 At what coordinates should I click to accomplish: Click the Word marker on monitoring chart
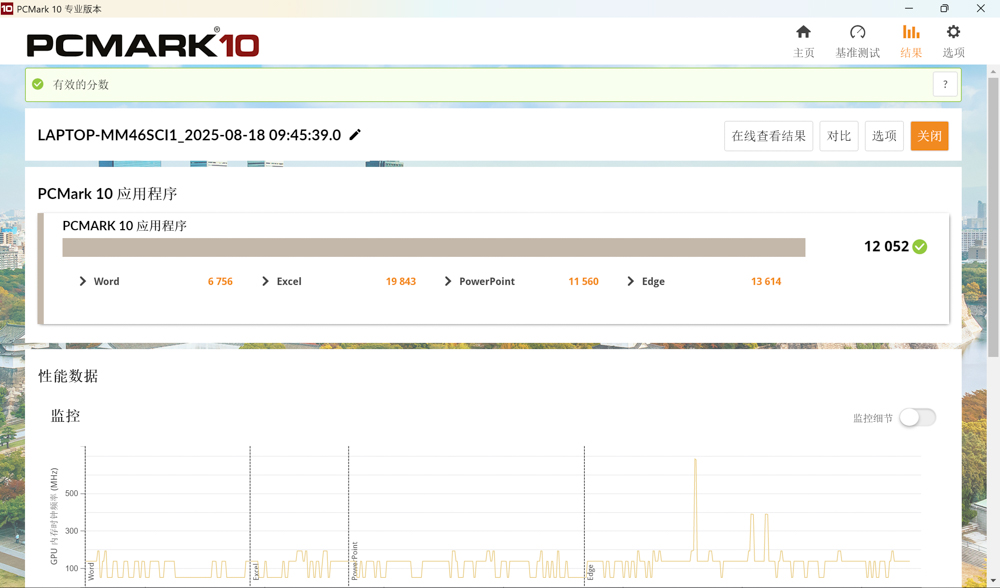click(x=91, y=571)
